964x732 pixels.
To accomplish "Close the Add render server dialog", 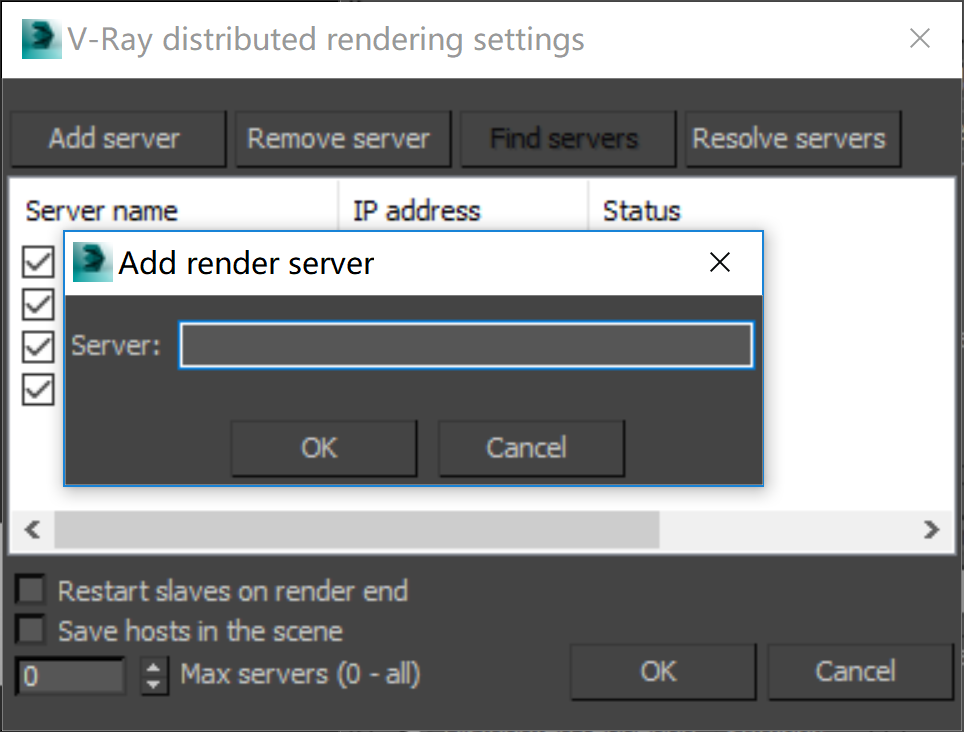I will pos(719,262).
